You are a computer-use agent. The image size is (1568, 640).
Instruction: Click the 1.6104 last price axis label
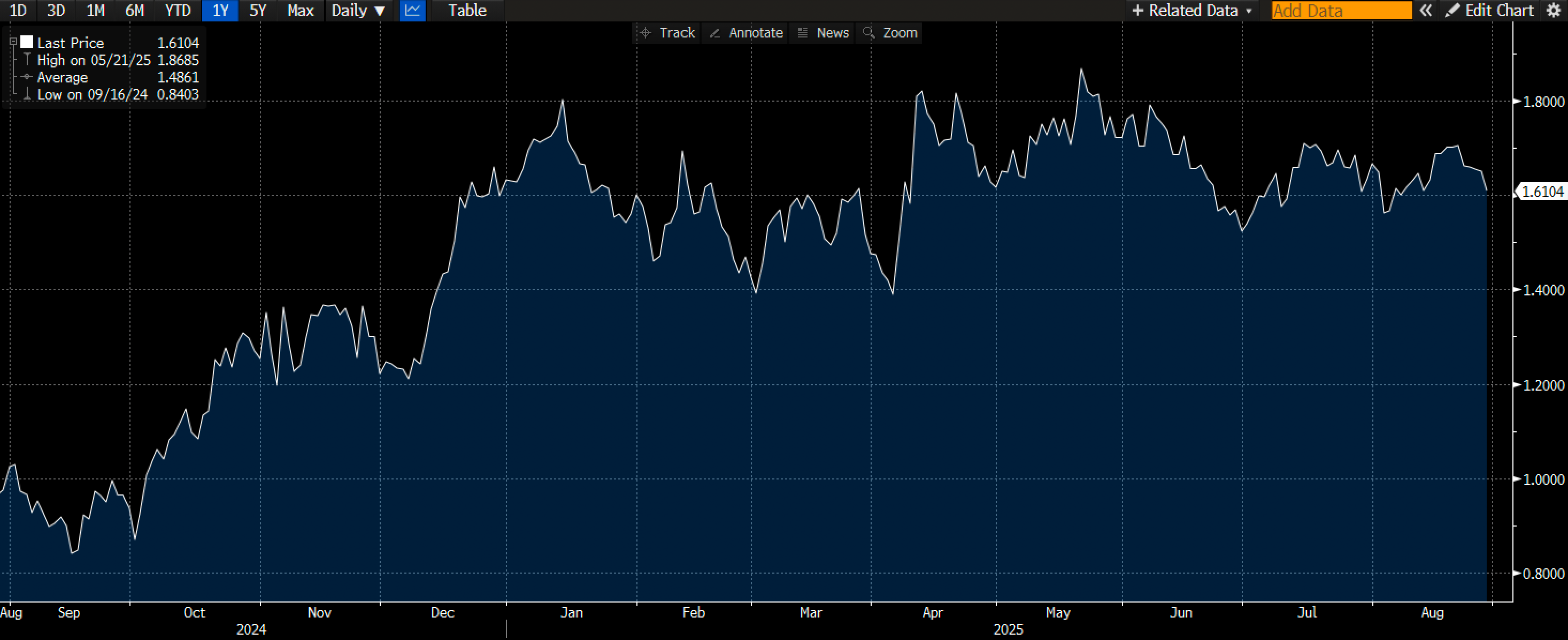(x=1542, y=192)
